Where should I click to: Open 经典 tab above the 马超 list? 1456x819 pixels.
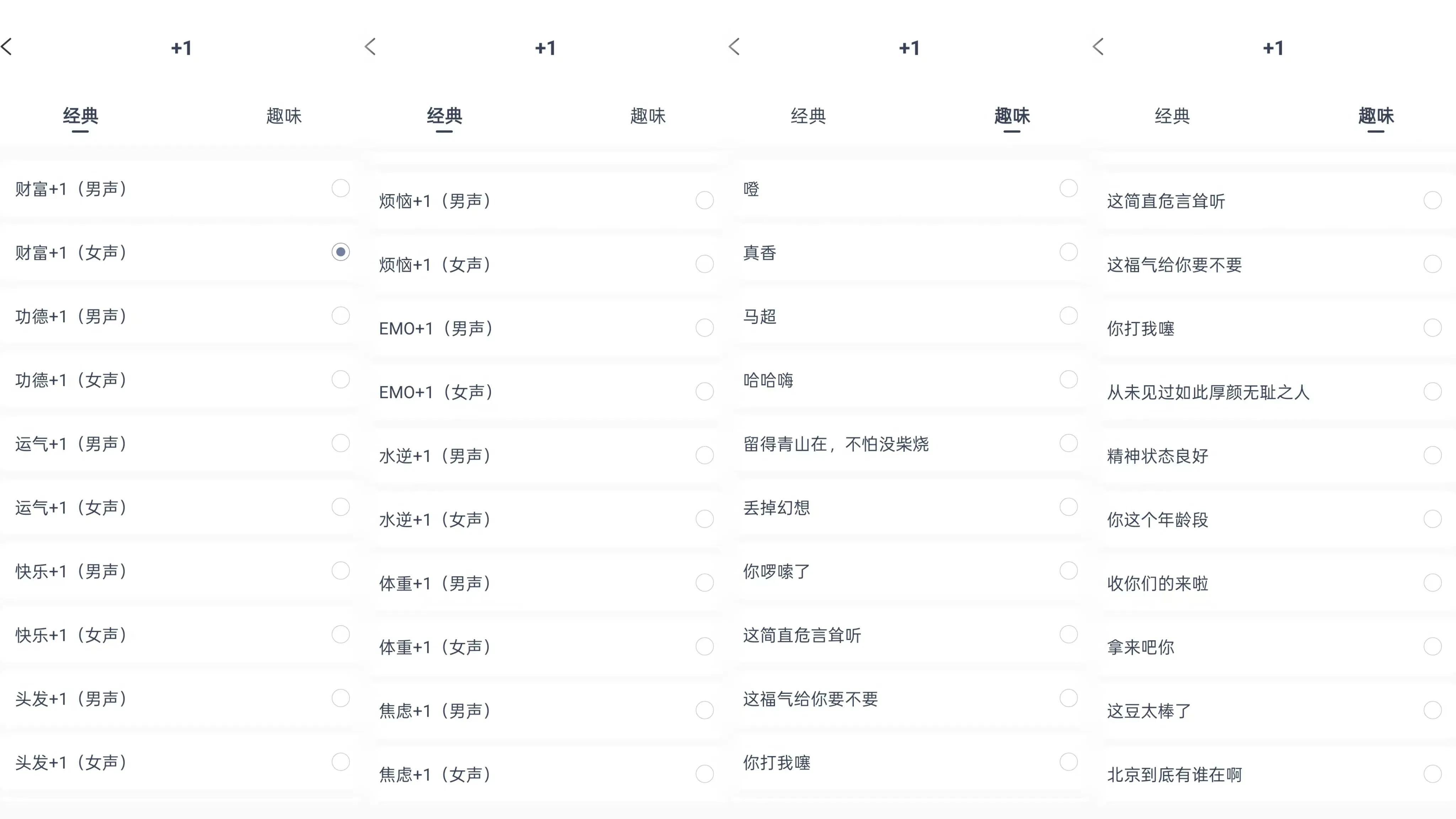[808, 117]
